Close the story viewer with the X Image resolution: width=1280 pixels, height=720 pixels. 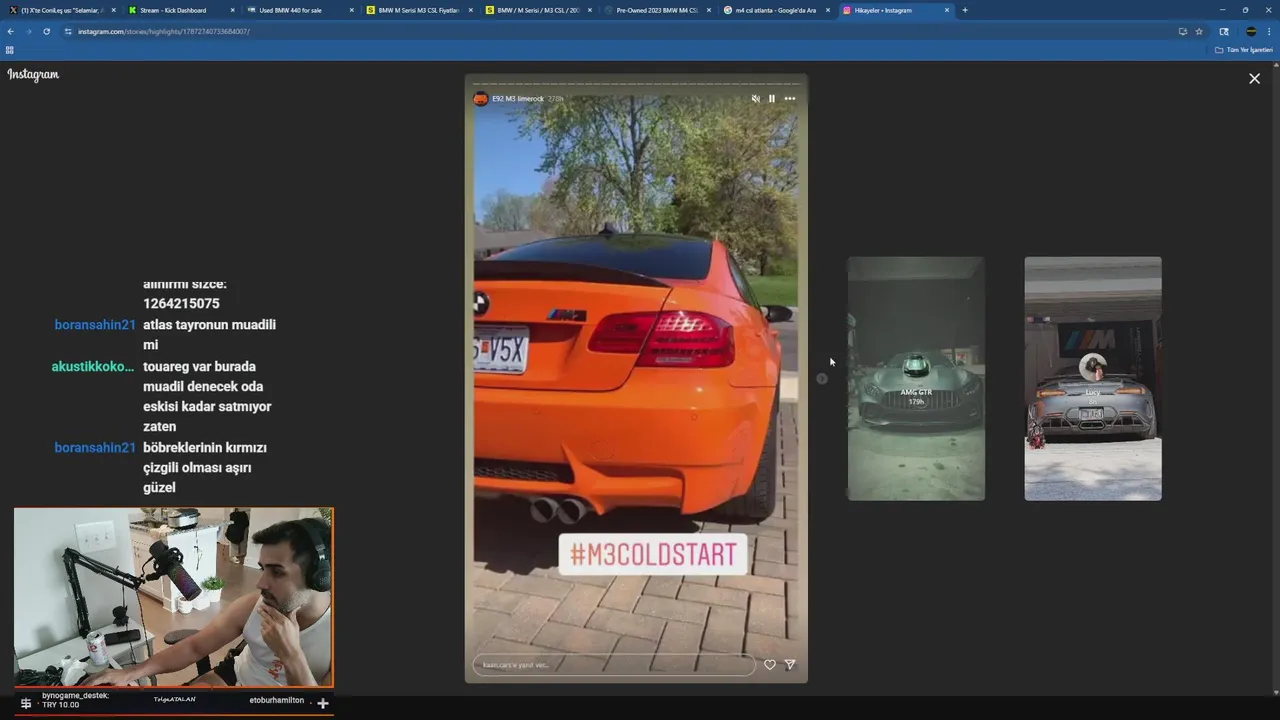tap(1254, 78)
